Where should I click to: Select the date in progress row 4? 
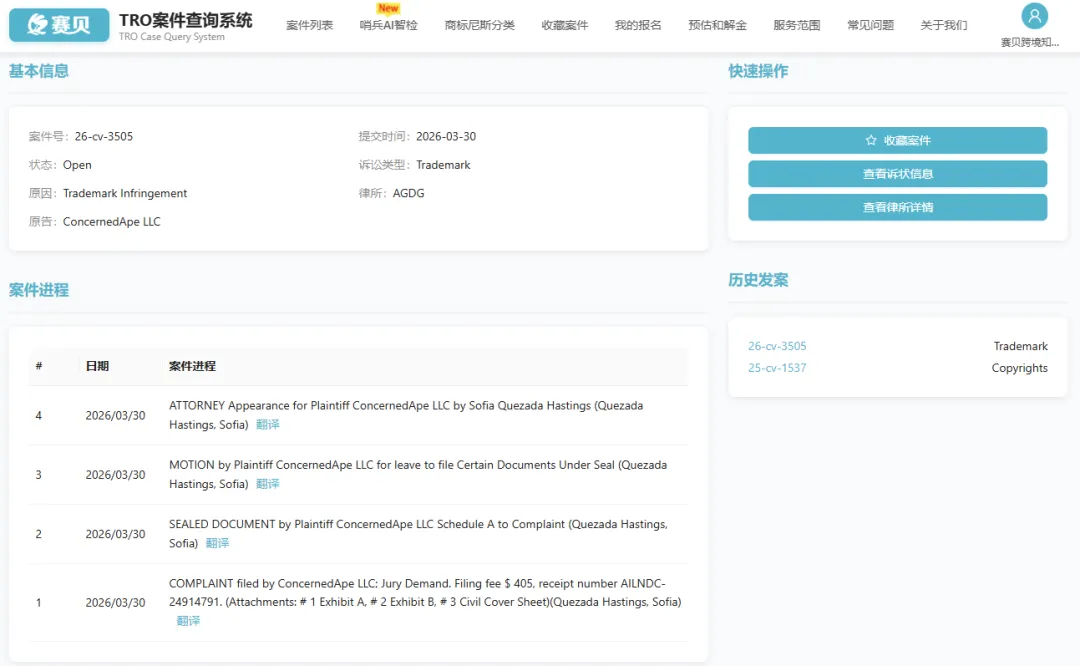coord(115,416)
